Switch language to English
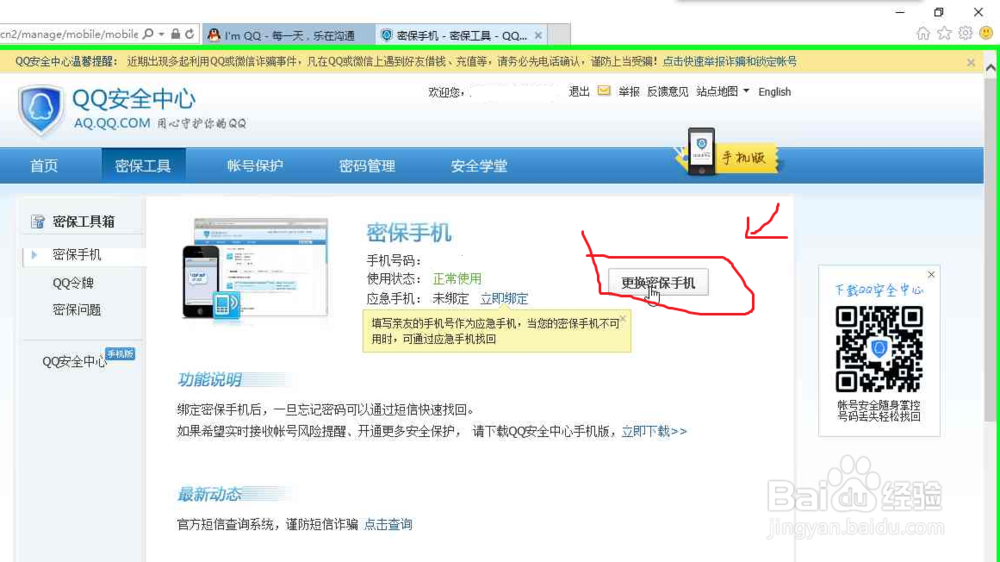The image size is (1000, 562). point(774,92)
